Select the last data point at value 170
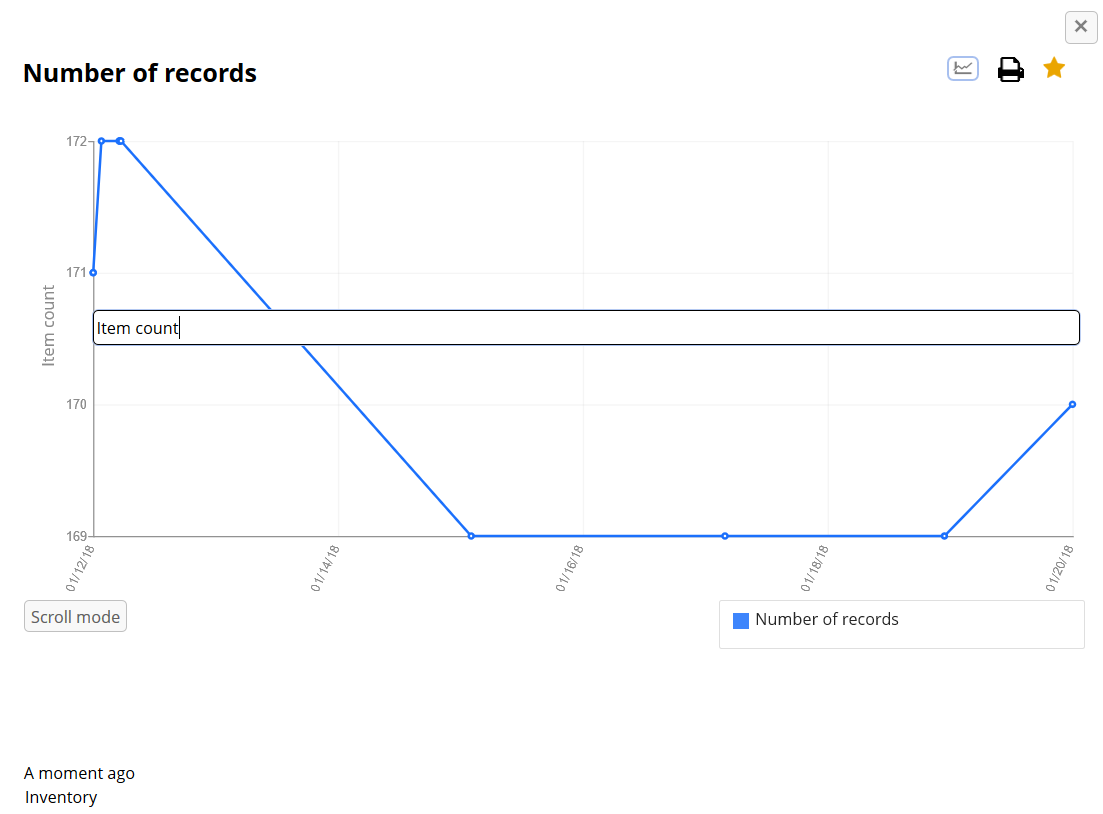The image size is (1103, 814). coord(1072,404)
